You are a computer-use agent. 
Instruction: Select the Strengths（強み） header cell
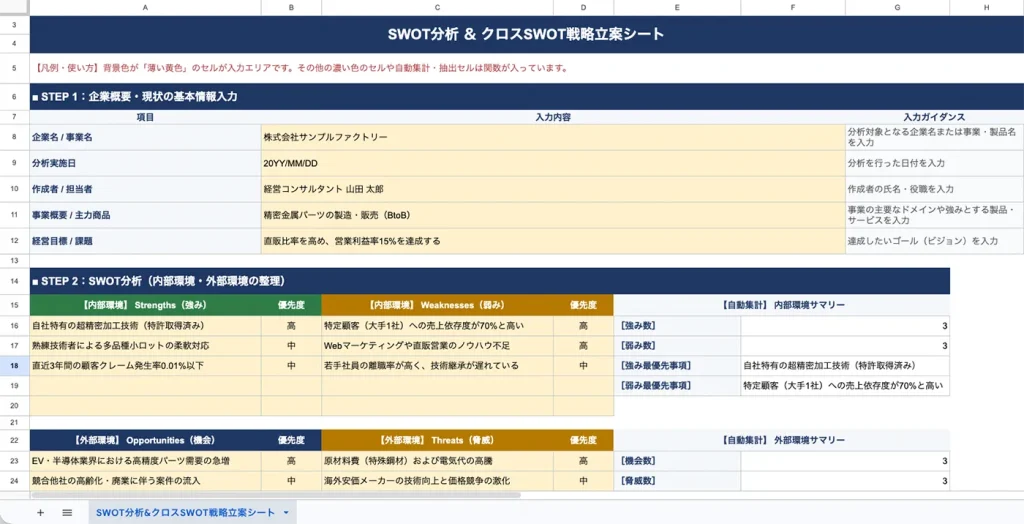[x=146, y=305]
